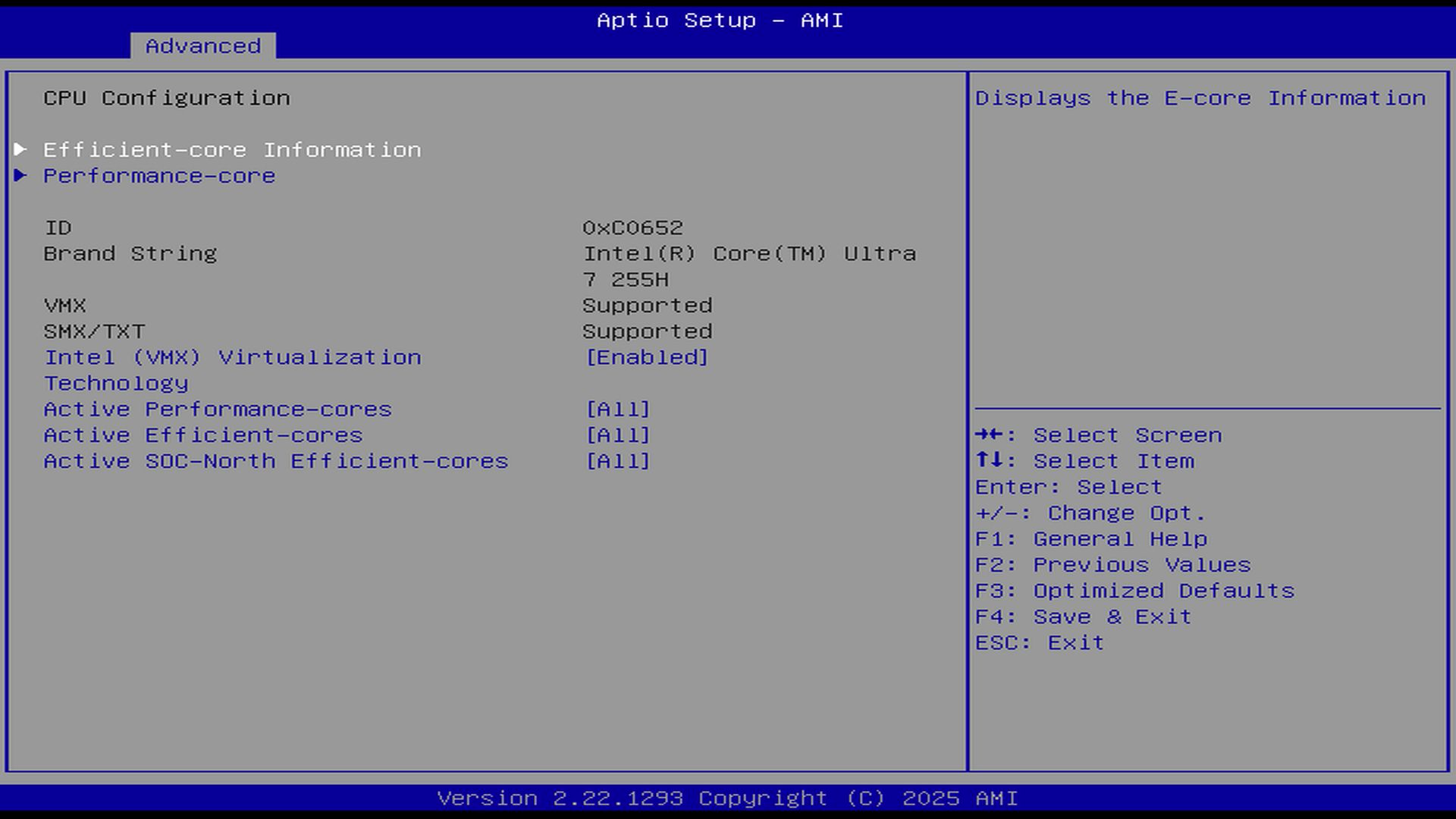
Task: Click arrow icon beside Performance-core
Action: [x=20, y=175]
